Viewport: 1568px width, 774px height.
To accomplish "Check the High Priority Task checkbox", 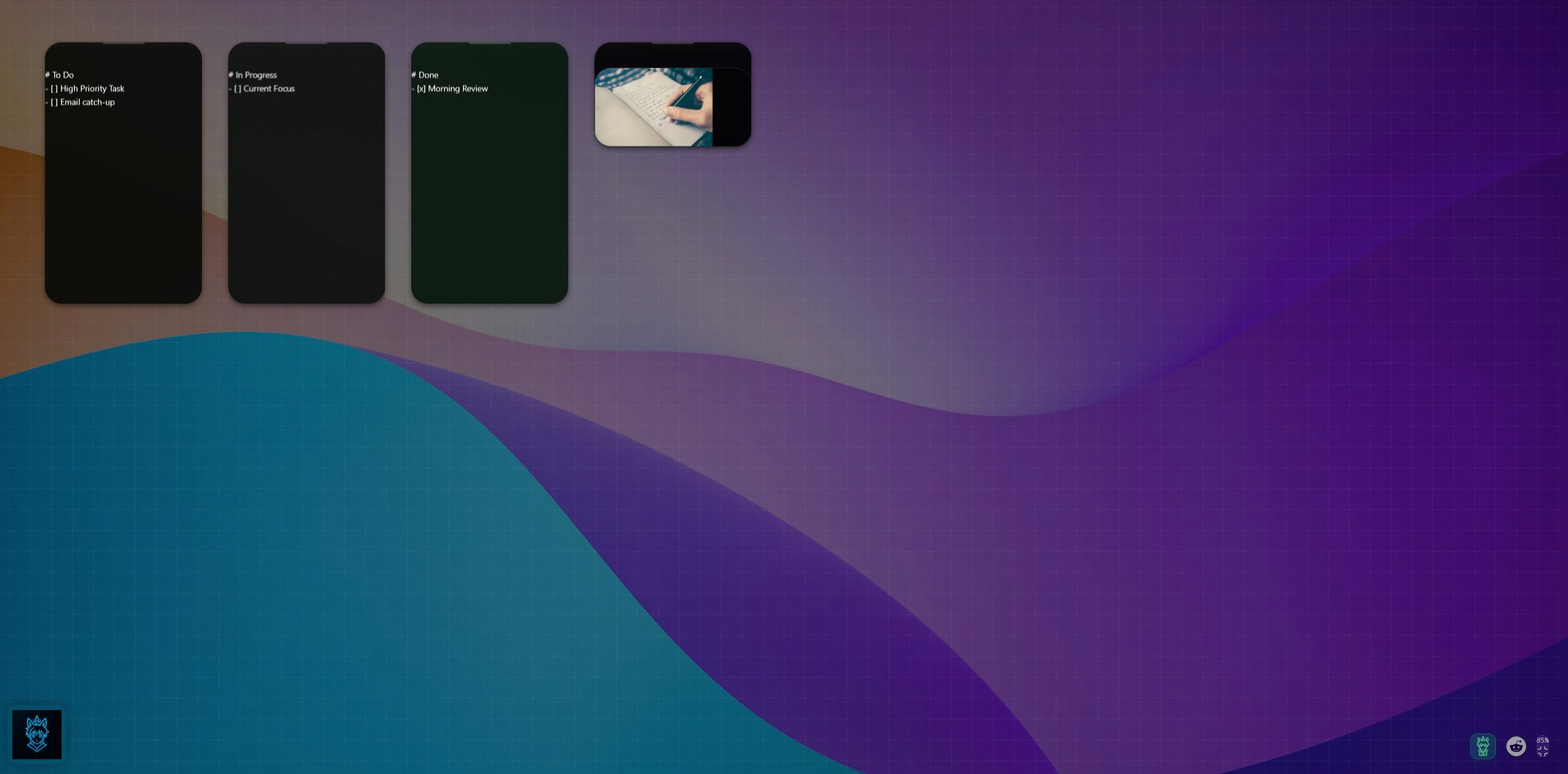I will pos(55,89).
